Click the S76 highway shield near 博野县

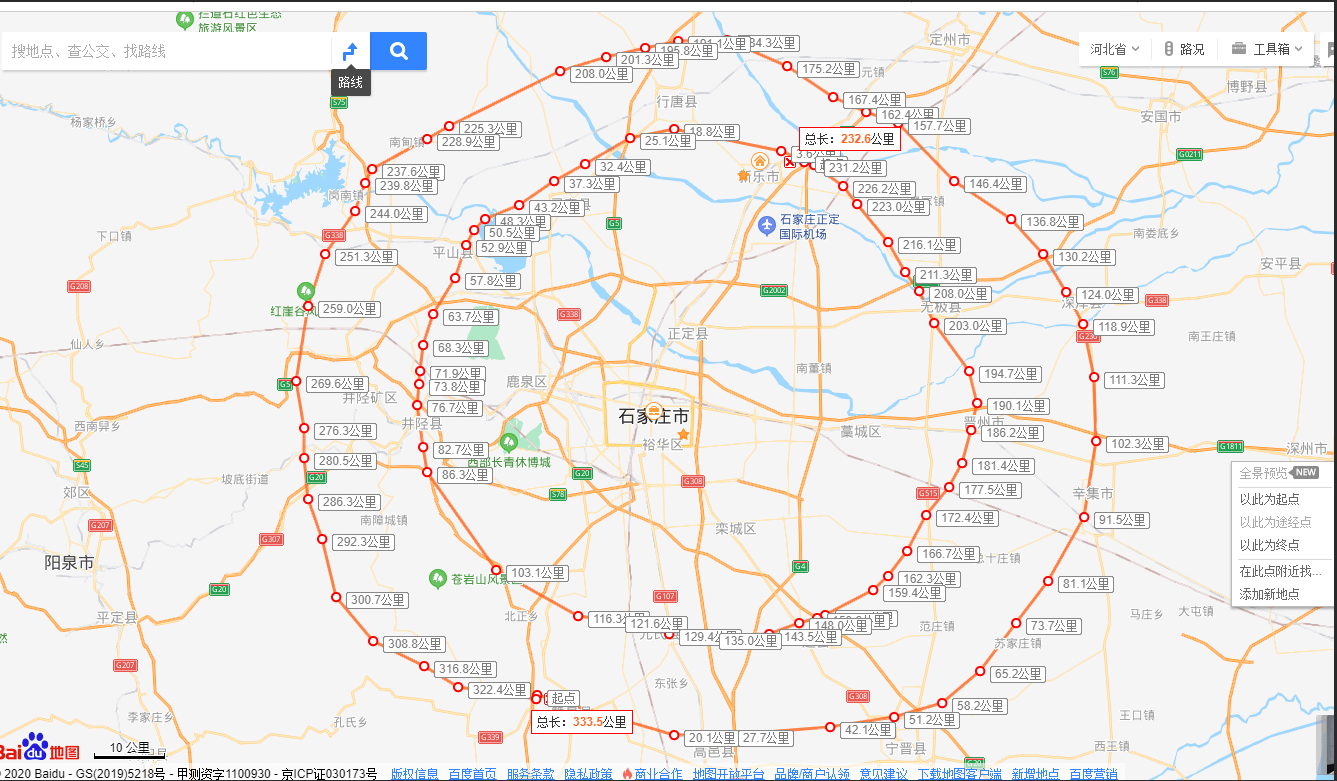[x=1109, y=72]
